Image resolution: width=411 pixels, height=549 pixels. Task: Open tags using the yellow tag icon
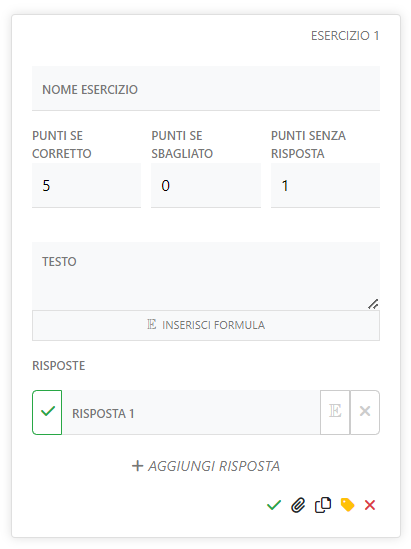347,505
